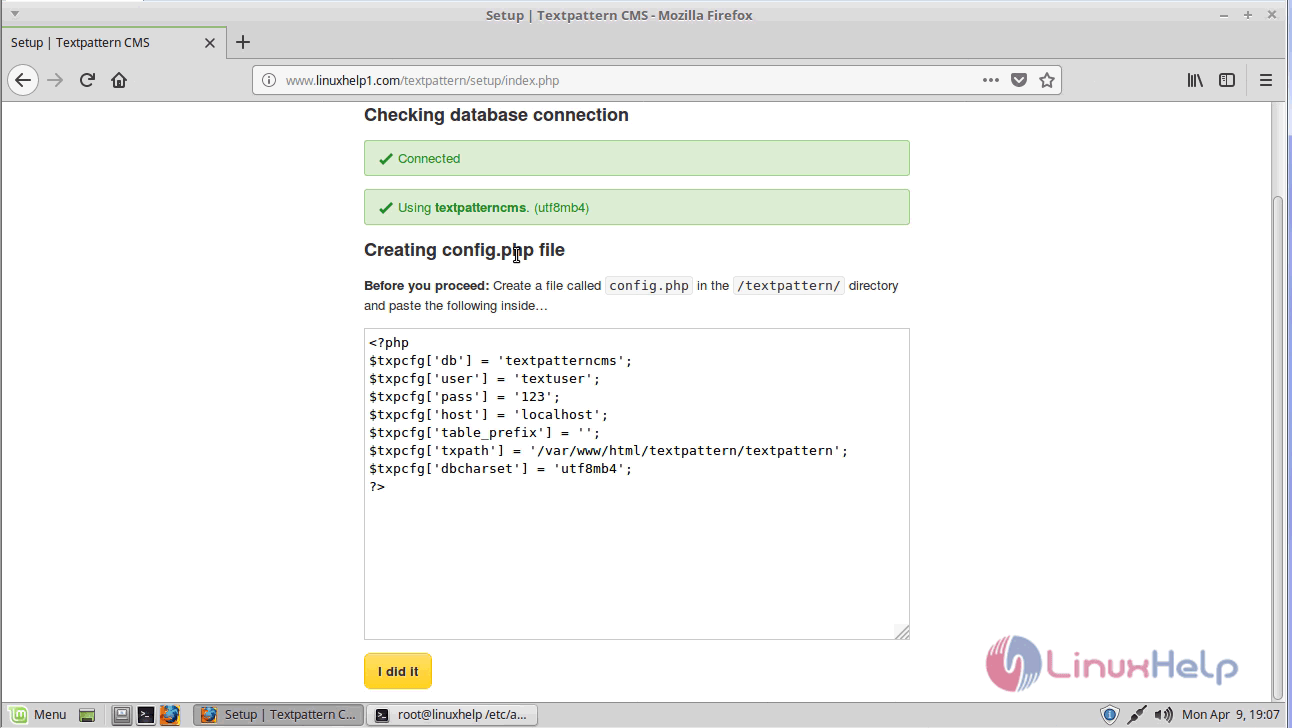Go to Firefox home page
1292x728 pixels.
pos(119,80)
